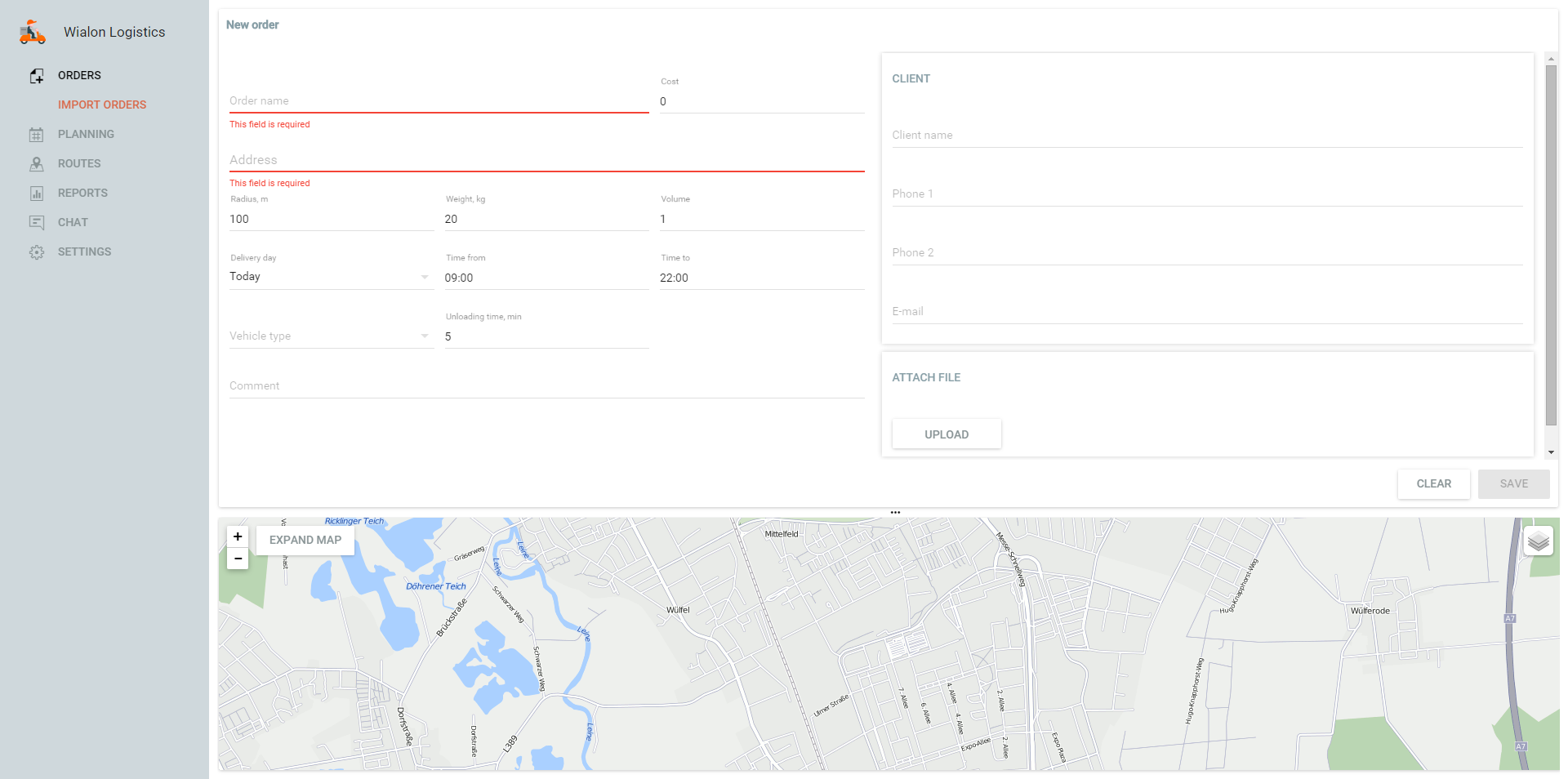The width and height of the screenshot is (1568, 779).
Task: Zoom out on the map
Action: (238, 559)
